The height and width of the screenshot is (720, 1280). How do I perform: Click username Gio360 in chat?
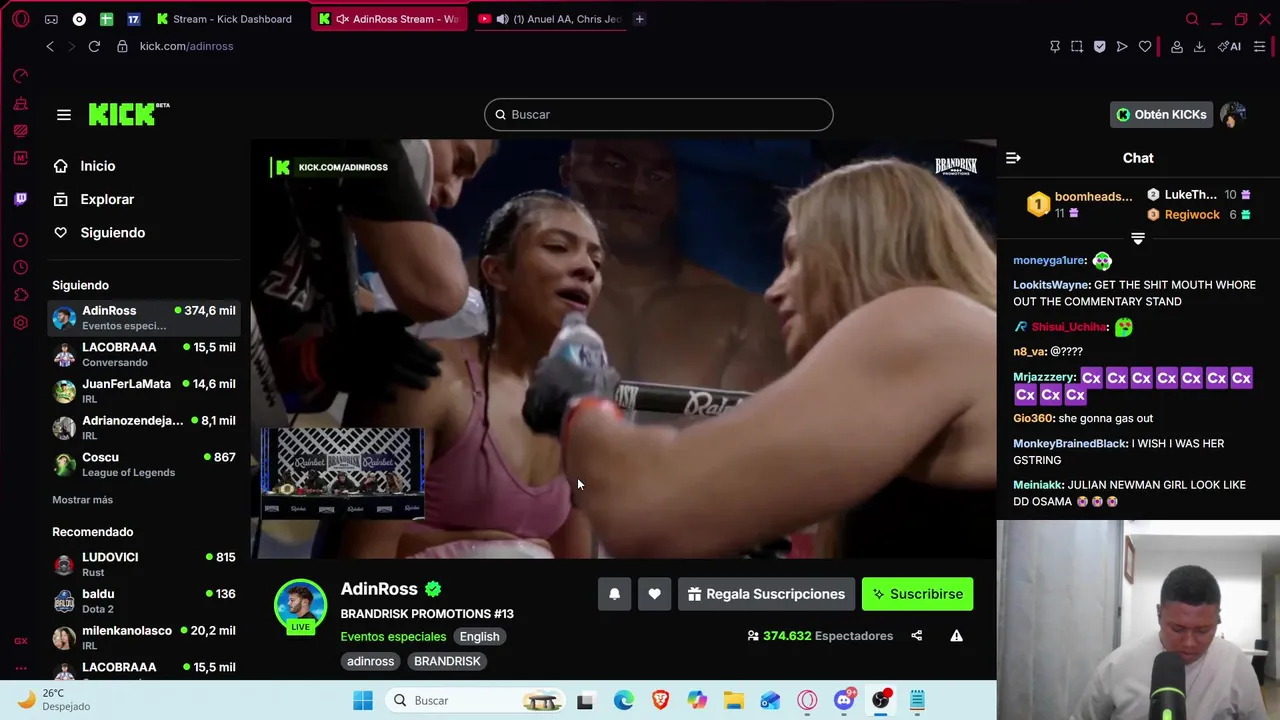(1033, 419)
